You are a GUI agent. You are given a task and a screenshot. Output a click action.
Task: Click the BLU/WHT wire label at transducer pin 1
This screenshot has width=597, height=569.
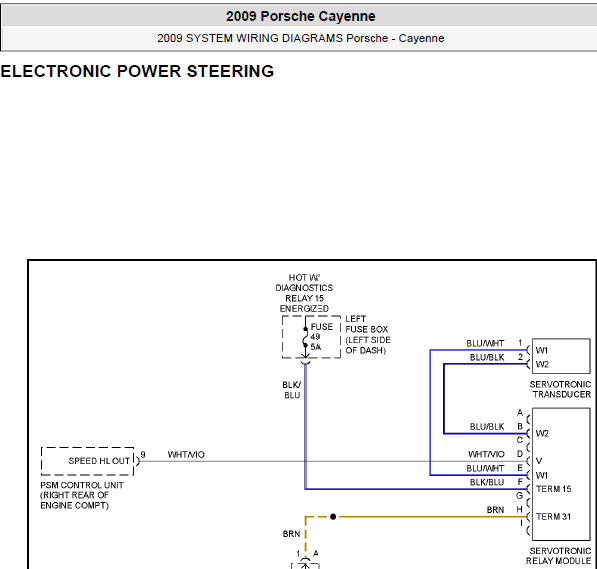(x=485, y=344)
